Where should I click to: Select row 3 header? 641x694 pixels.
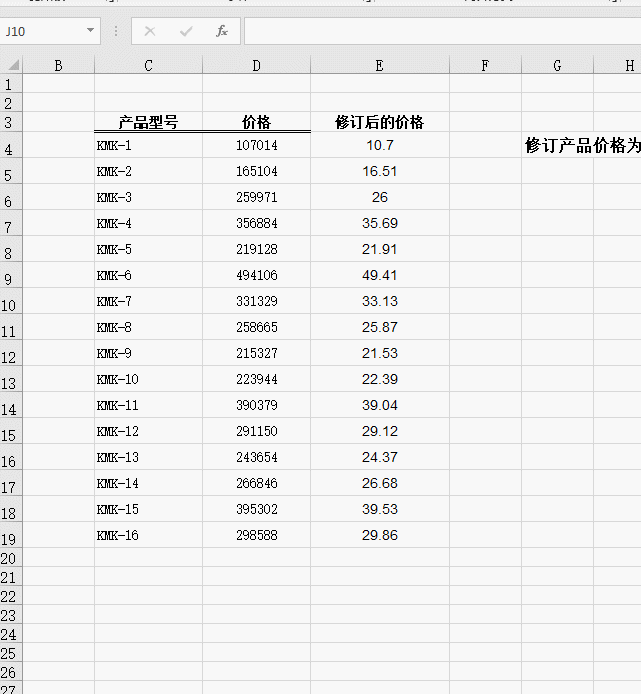tap(11, 122)
